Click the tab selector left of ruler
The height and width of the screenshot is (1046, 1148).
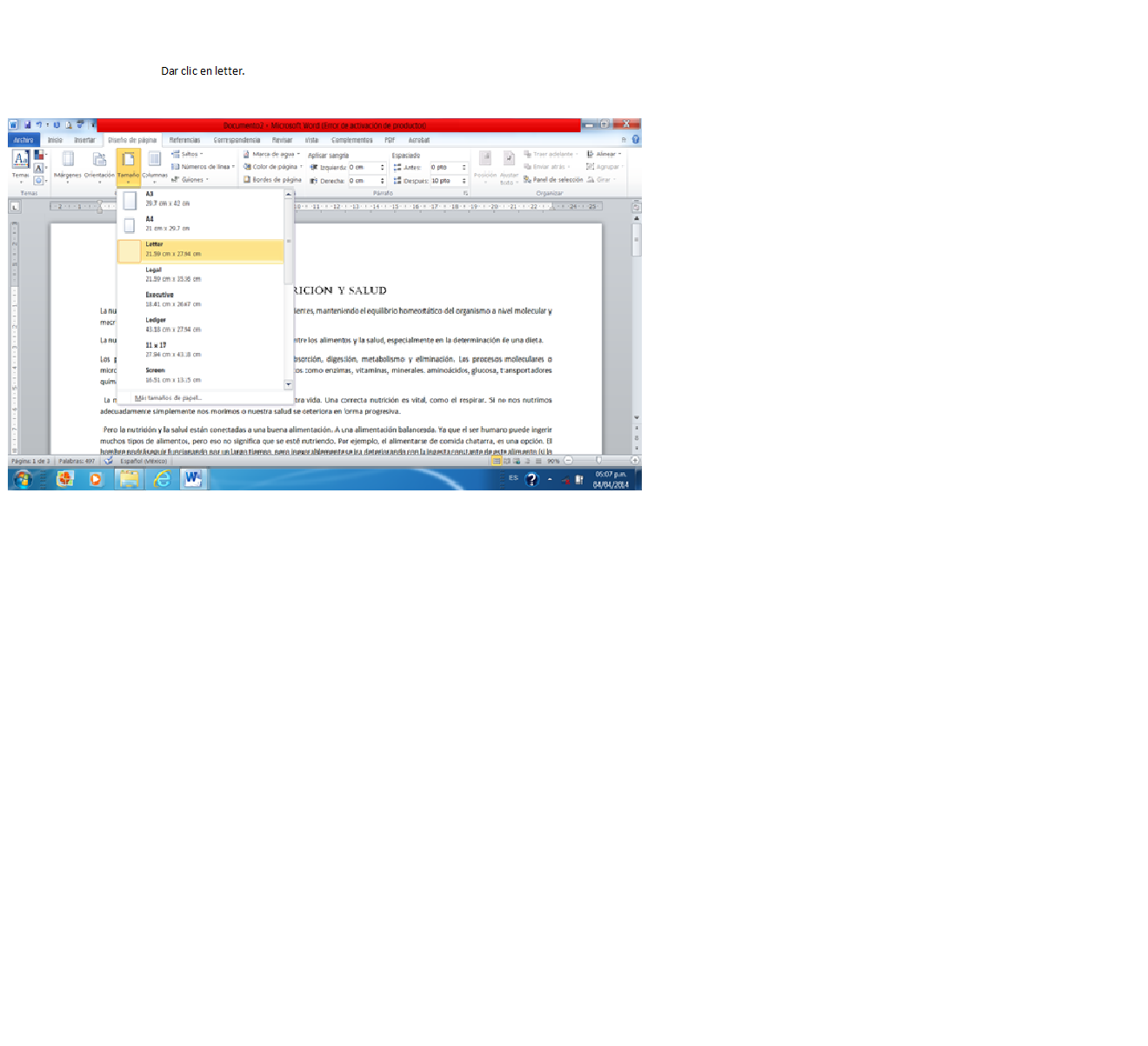click(15, 207)
